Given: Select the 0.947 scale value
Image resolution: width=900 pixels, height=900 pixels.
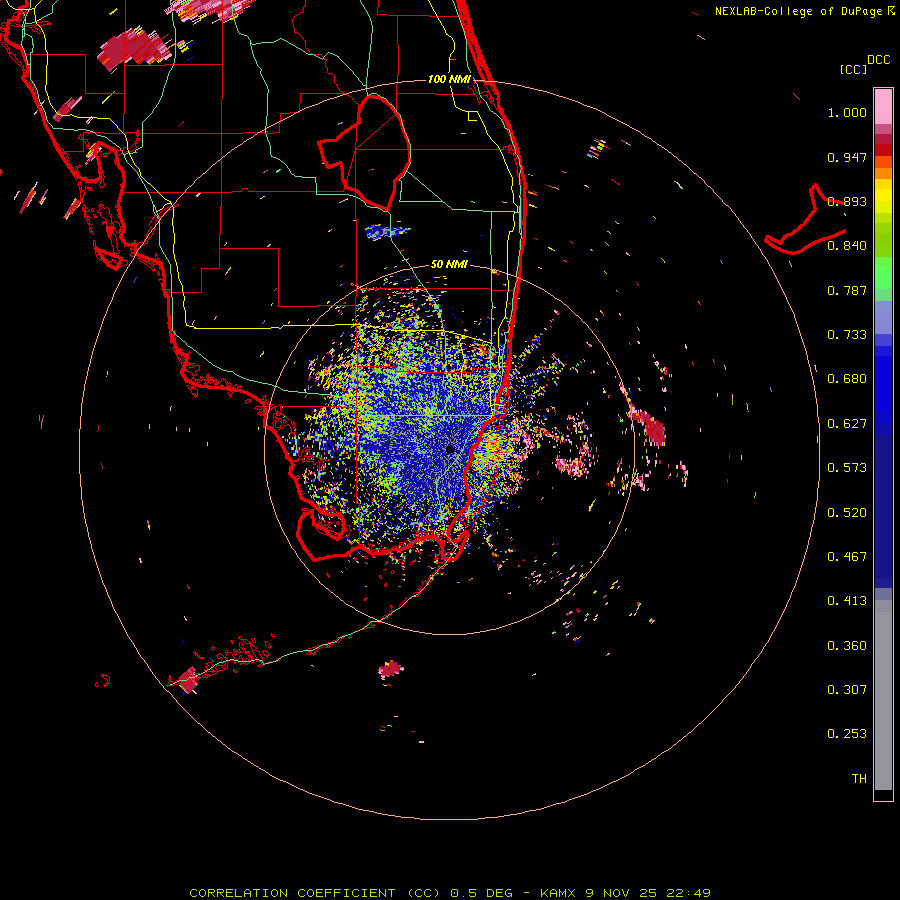Looking at the screenshot, I should tap(847, 157).
